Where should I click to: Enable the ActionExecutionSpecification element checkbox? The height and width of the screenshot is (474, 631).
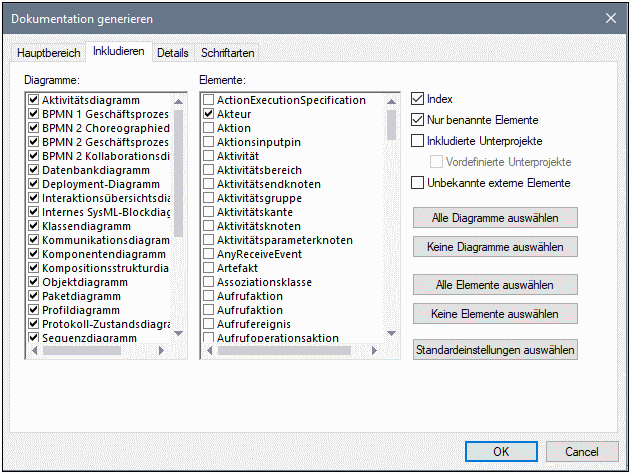[208, 101]
